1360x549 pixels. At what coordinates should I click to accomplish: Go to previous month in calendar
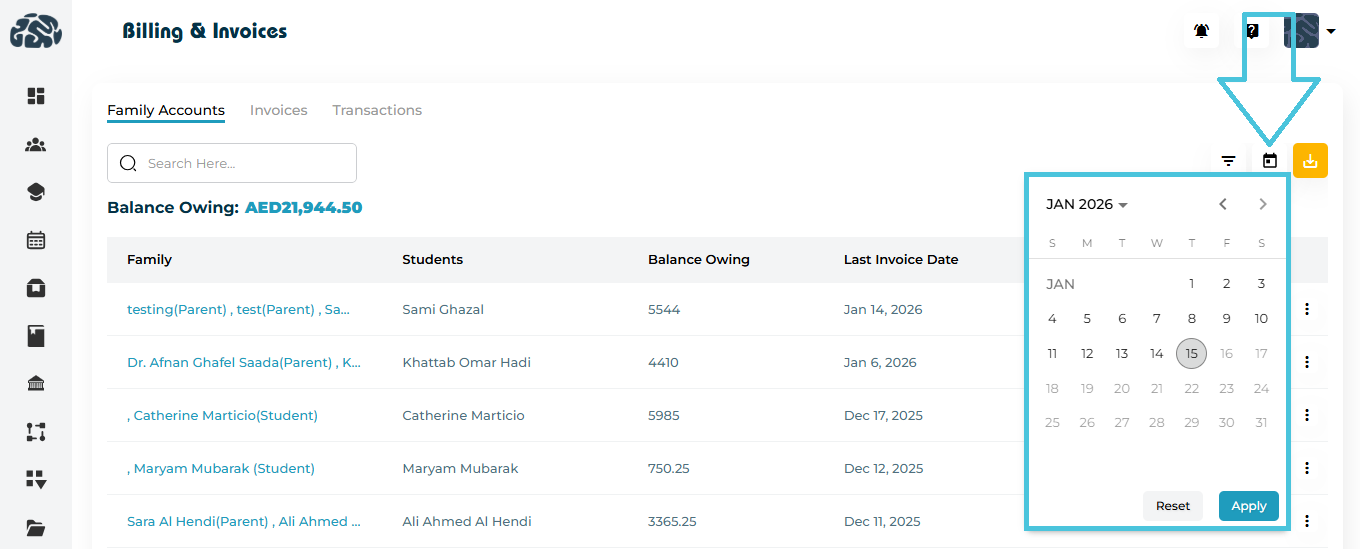coord(1223,204)
